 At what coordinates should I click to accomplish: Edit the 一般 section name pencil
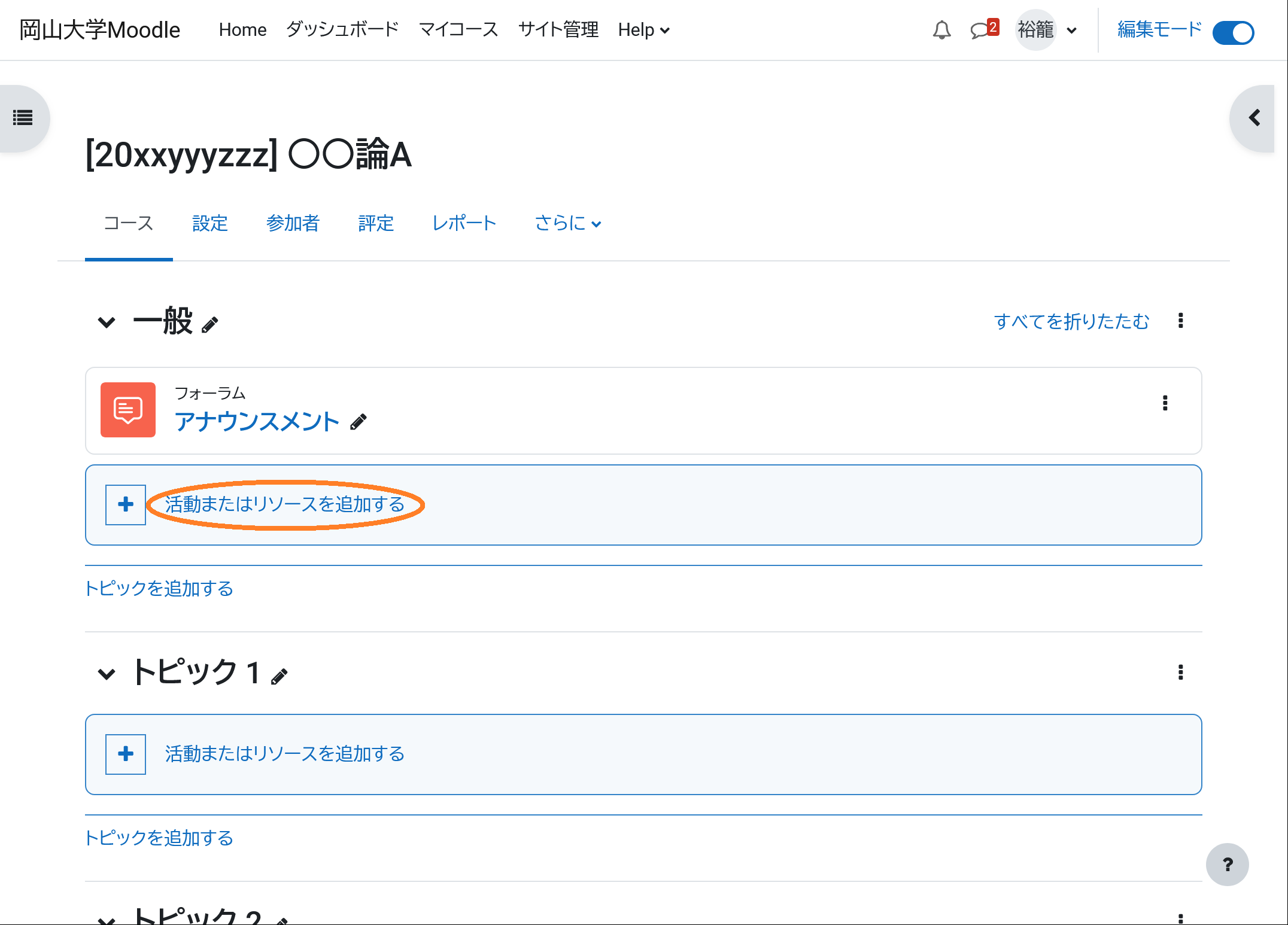tap(210, 325)
